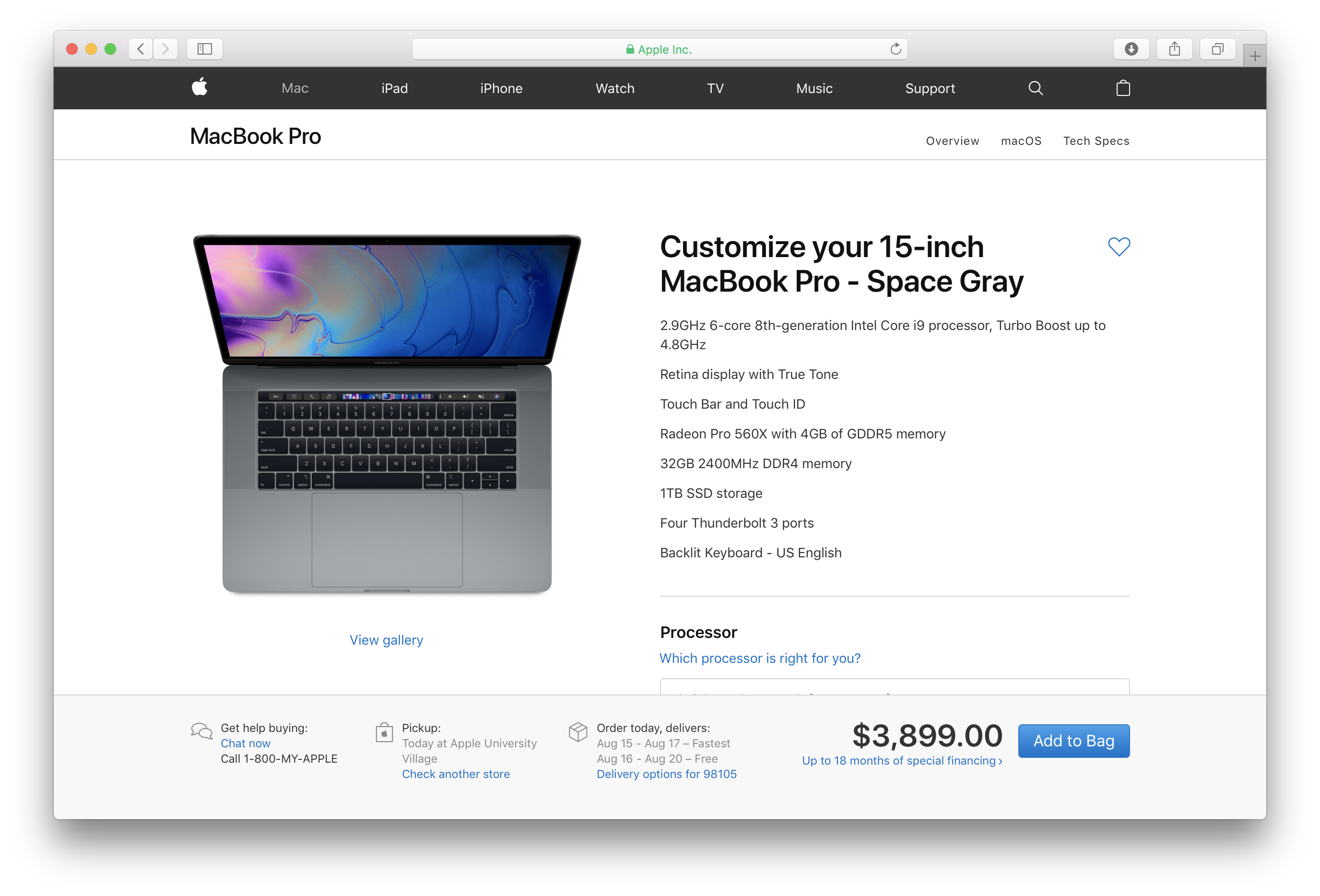Open the Mac menu item
This screenshot has height=896, width=1320.
point(295,88)
